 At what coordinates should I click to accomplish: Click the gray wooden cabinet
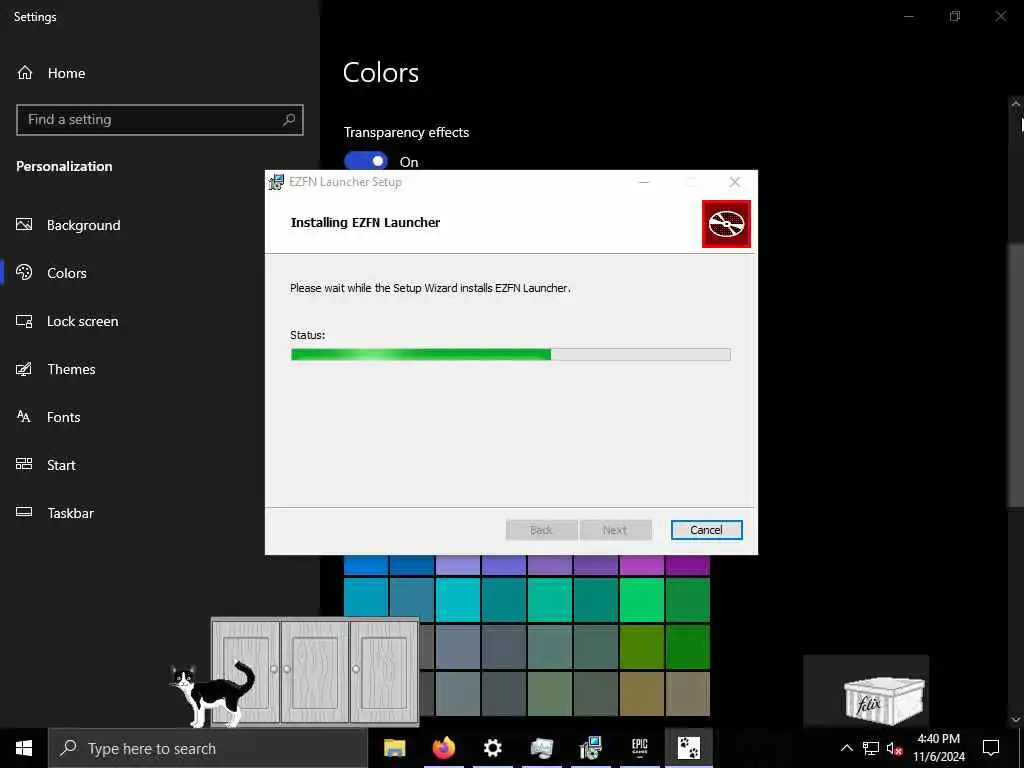pyautogui.click(x=315, y=671)
